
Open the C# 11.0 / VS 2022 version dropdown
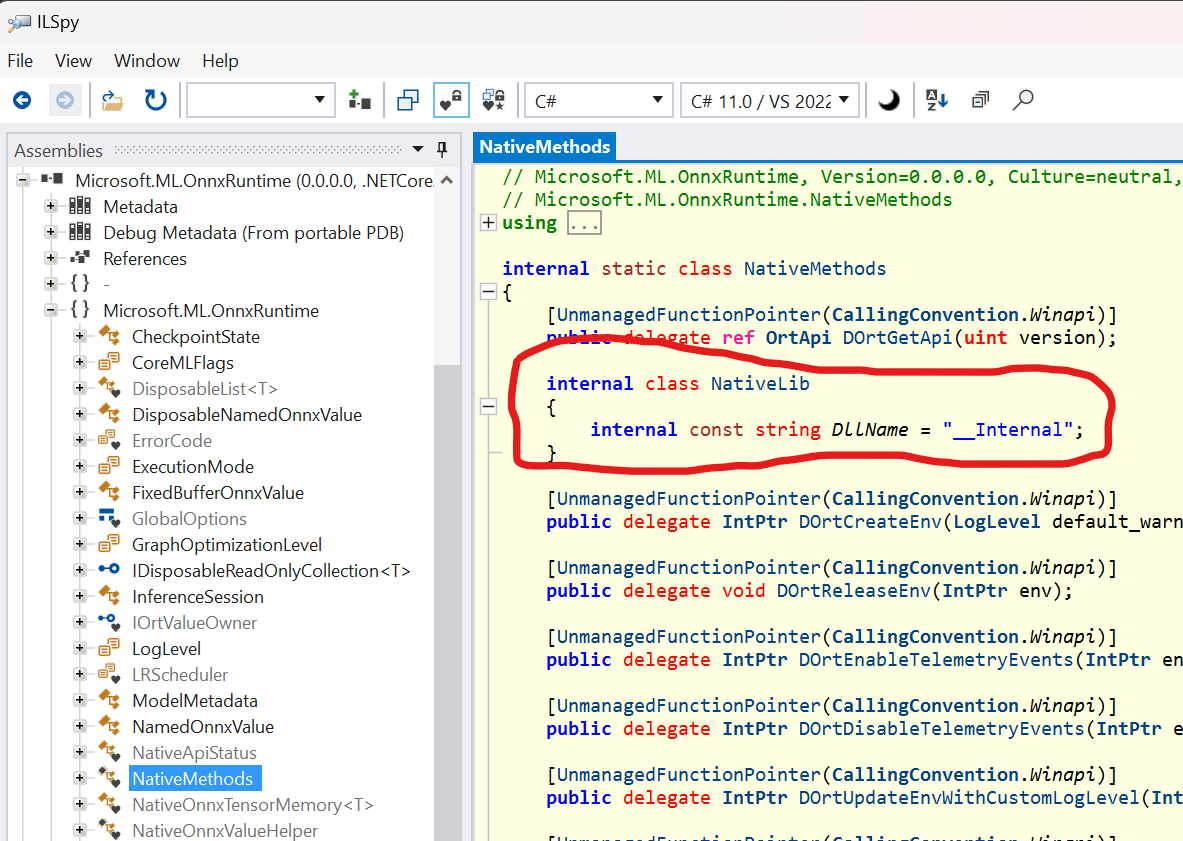pyautogui.click(x=770, y=100)
